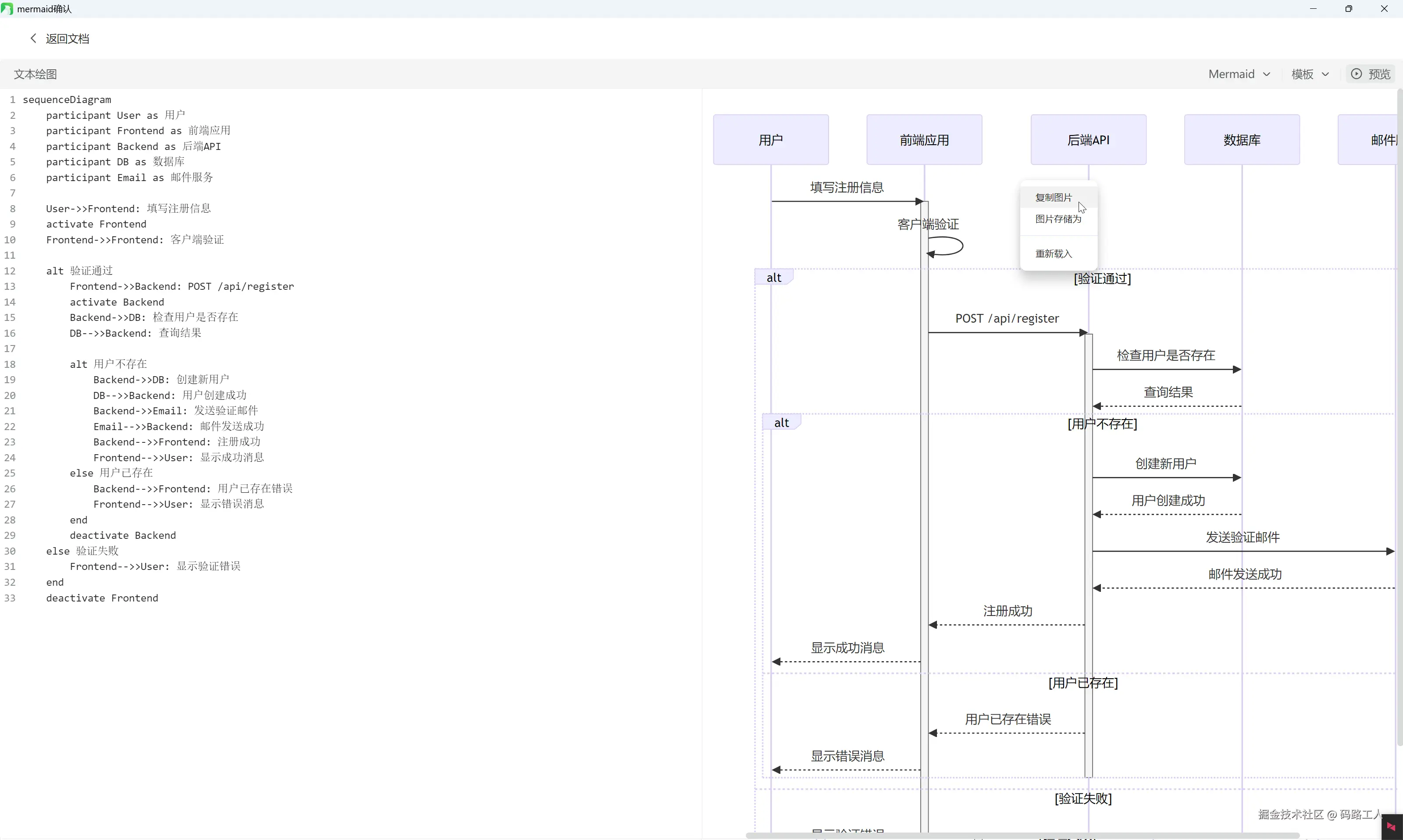Screen dimensions: 1403x840
Task: Click chevron arrow next to Mermaid
Action: tap(1267, 74)
